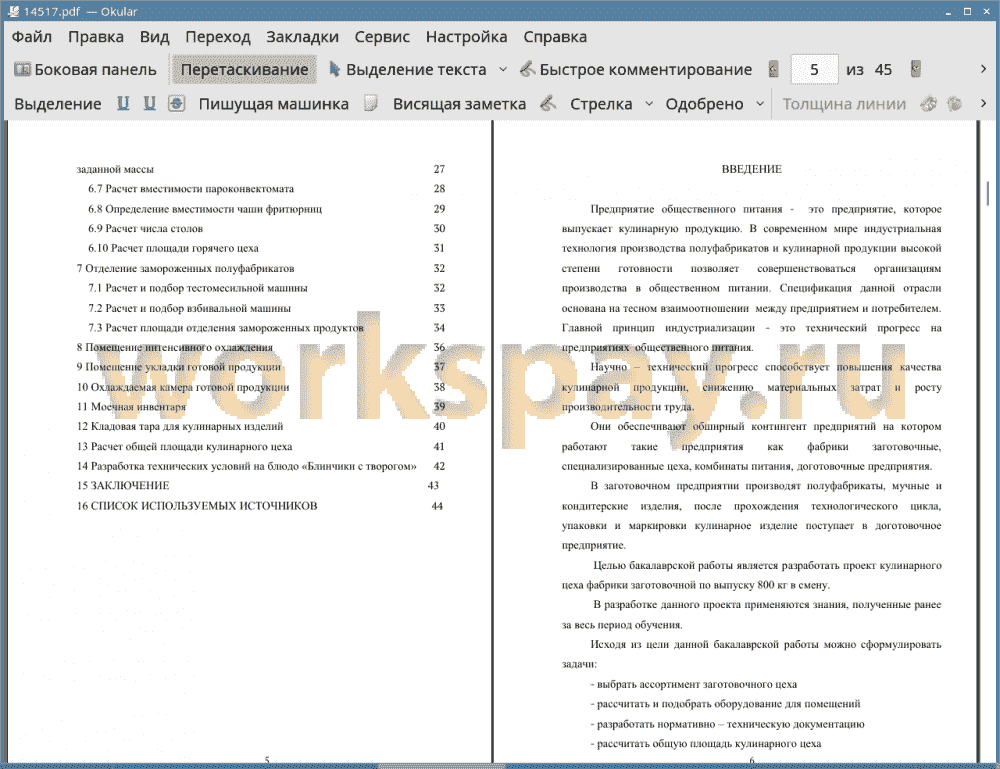The height and width of the screenshot is (769, 1000).
Task: Open the Закладки menu
Action: pyautogui.click(x=302, y=37)
